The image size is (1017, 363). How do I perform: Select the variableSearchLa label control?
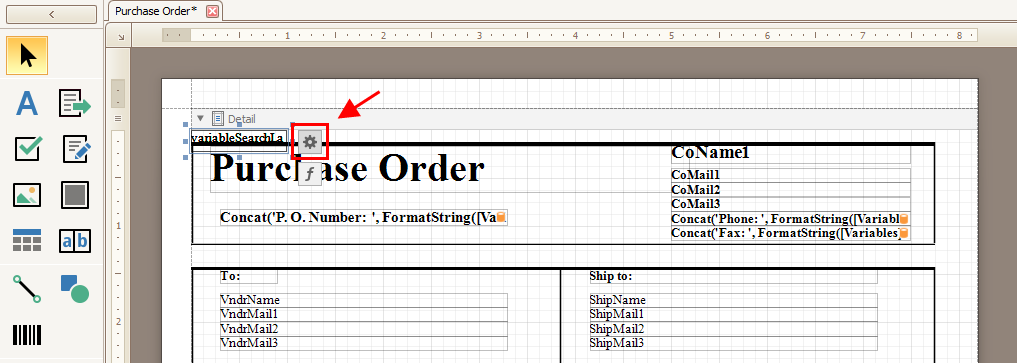[238, 138]
